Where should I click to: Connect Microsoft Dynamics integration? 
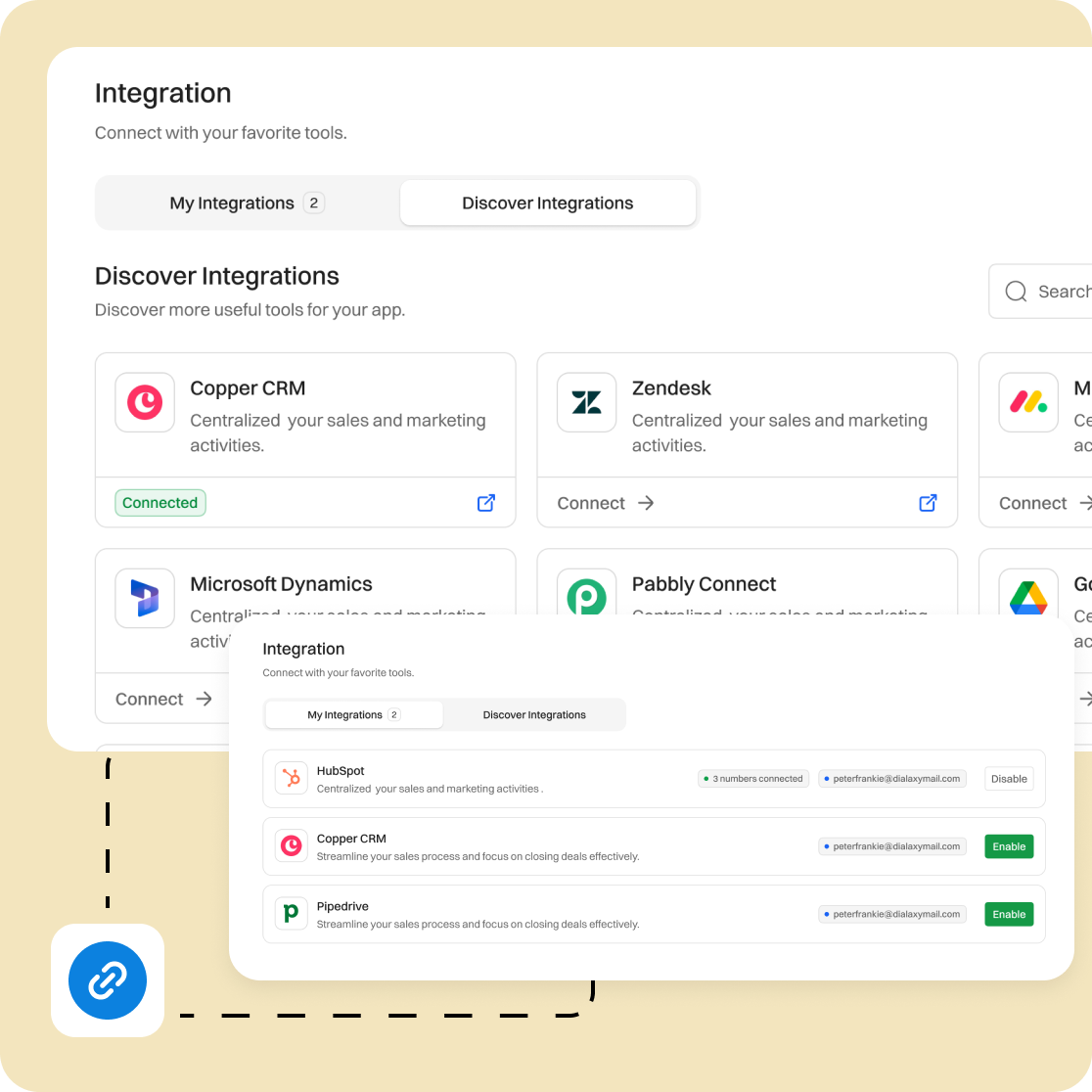(163, 699)
